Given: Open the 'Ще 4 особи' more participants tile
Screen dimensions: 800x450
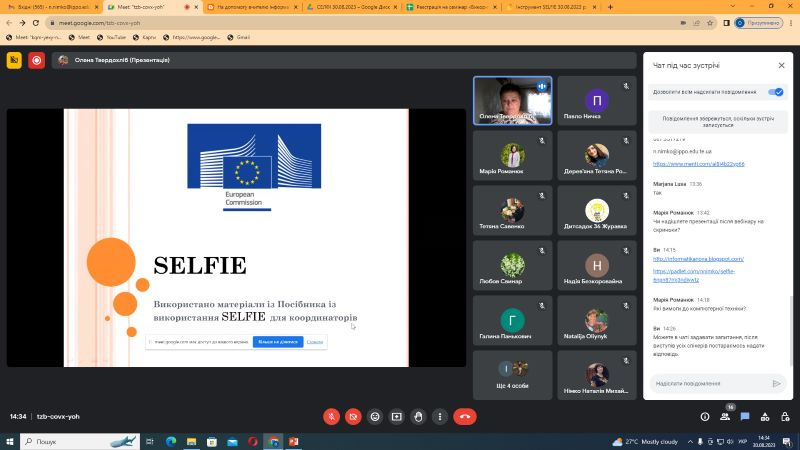Looking at the screenshot, I should point(512,376).
